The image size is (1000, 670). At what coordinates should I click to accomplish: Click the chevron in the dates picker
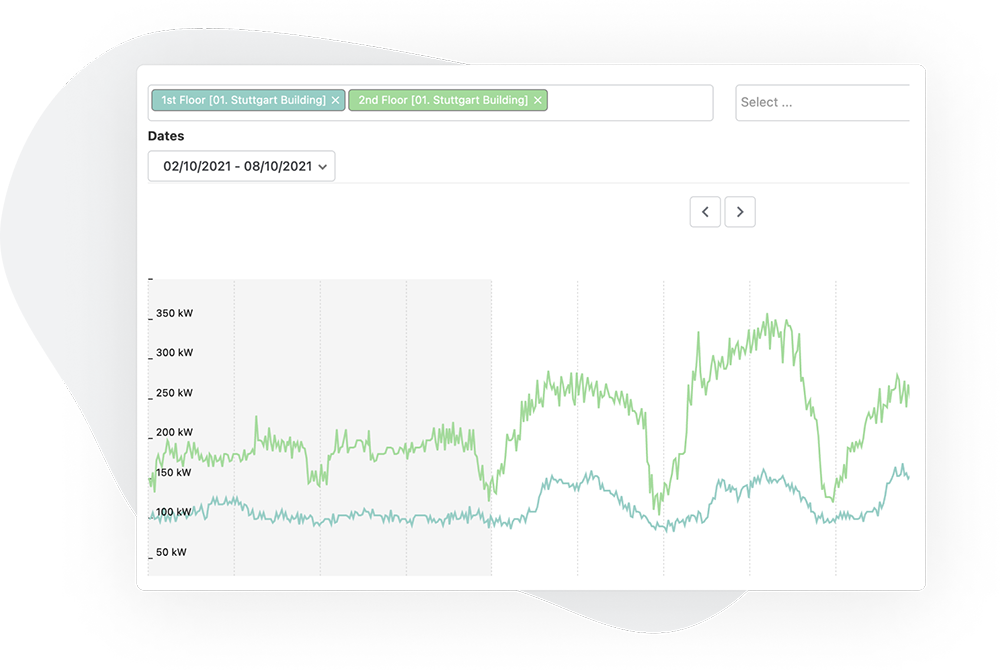323,167
